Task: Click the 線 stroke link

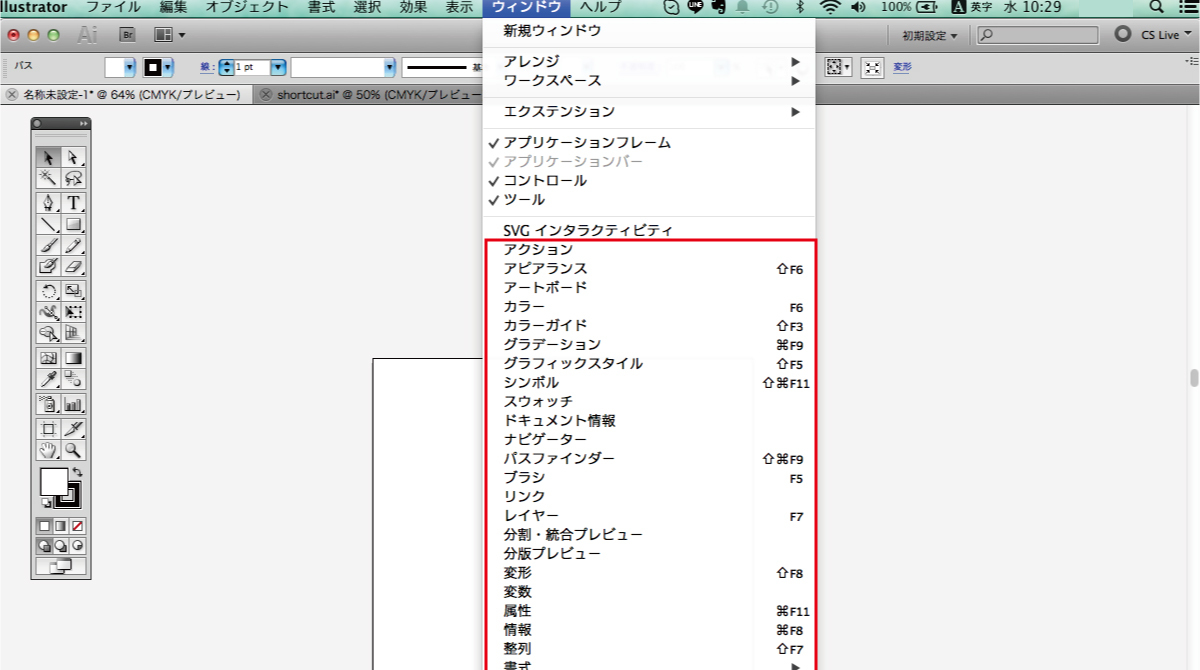Action: coord(206,68)
